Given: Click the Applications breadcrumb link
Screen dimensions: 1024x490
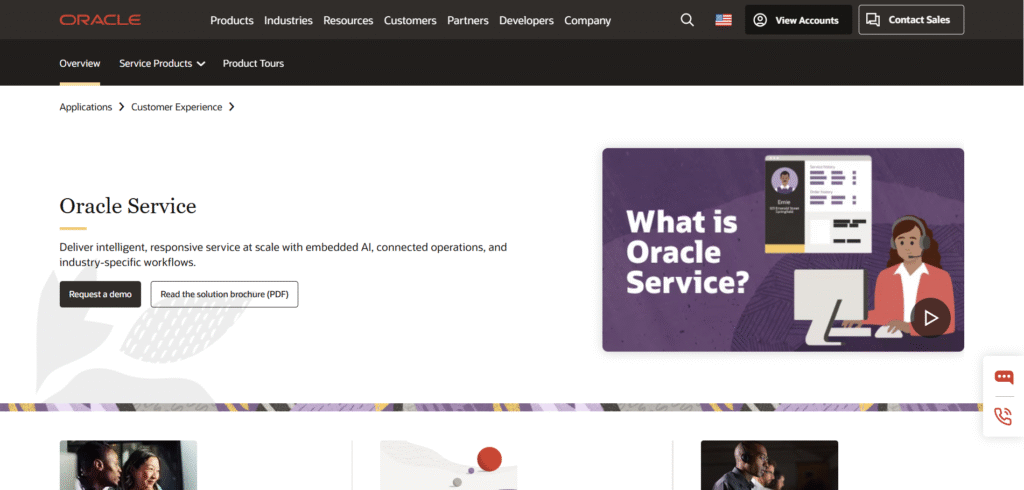Looking at the screenshot, I should tap(86, 107).
